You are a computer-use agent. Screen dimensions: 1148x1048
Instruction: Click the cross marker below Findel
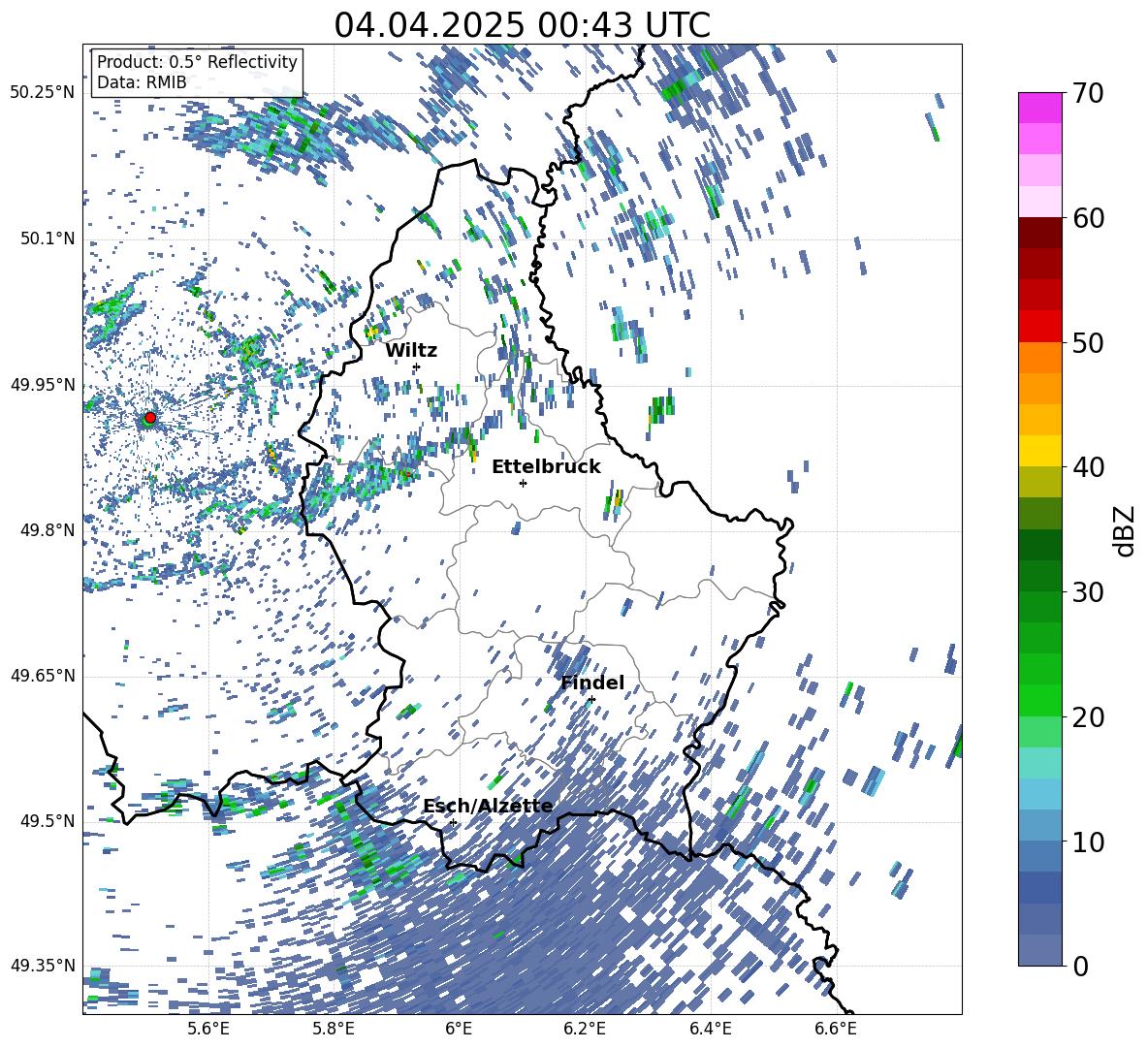coord(591,700)
